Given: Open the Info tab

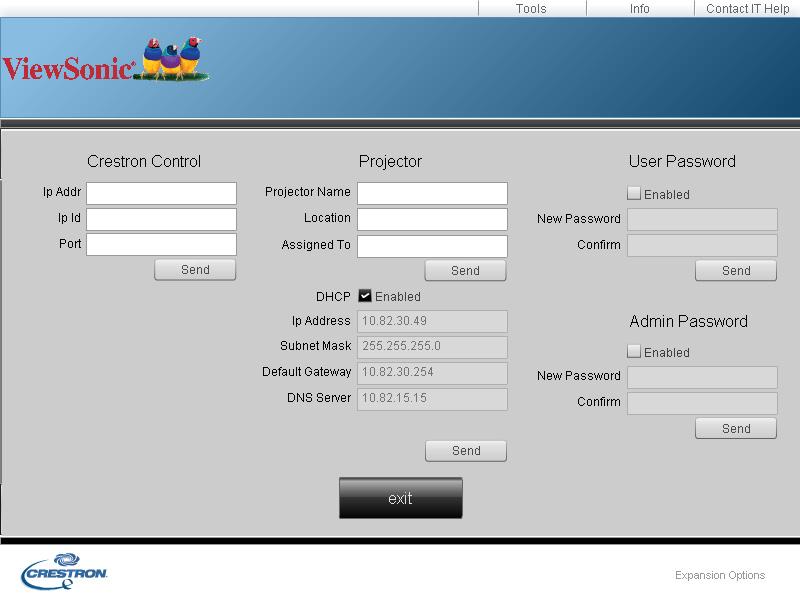Looking at the screenshot, I should coord(640,8).
